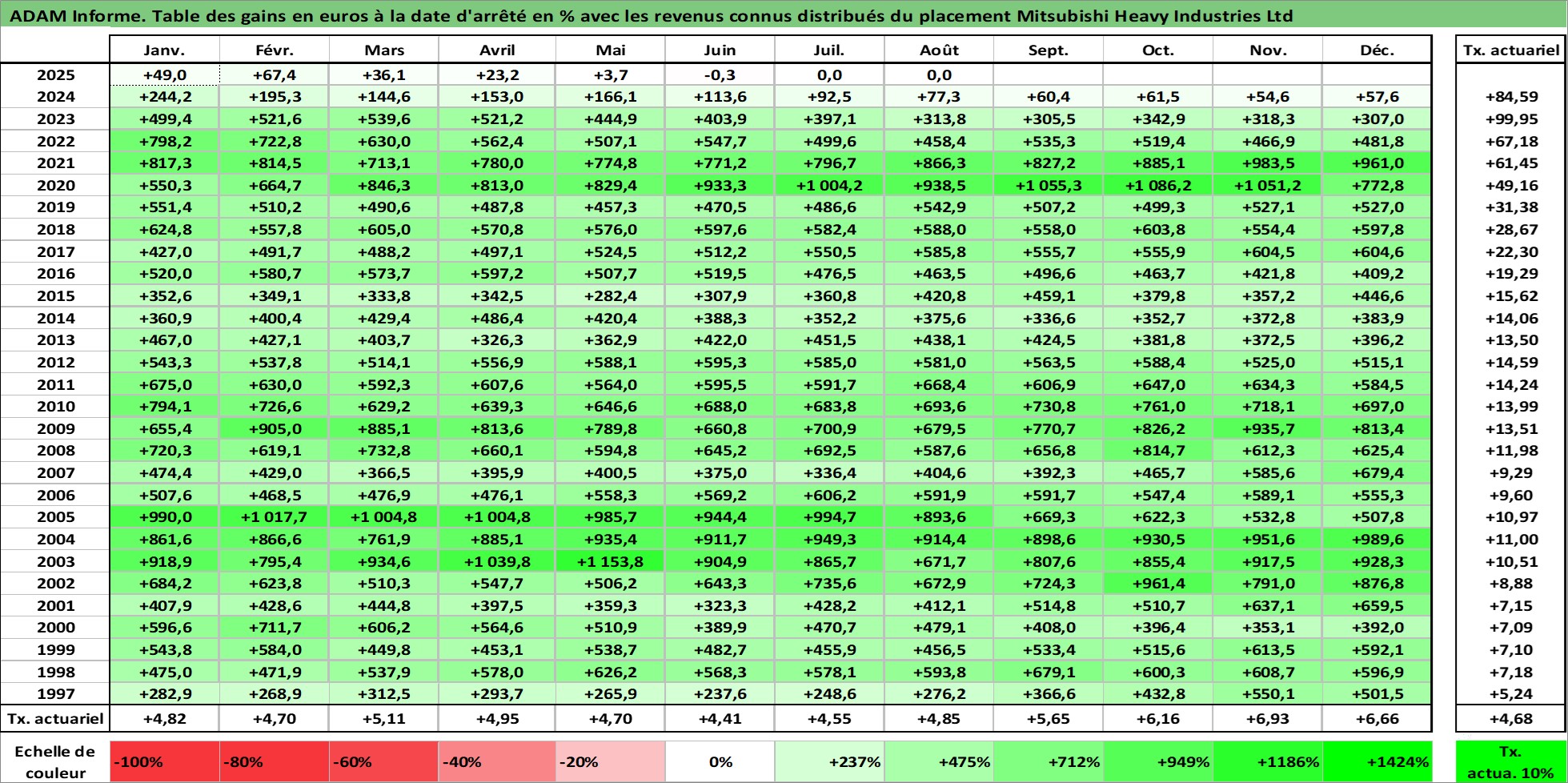The height and width of the screenshot is (783, 1568).
Task: Select the Févr. column header
Action: coord(274,50)
